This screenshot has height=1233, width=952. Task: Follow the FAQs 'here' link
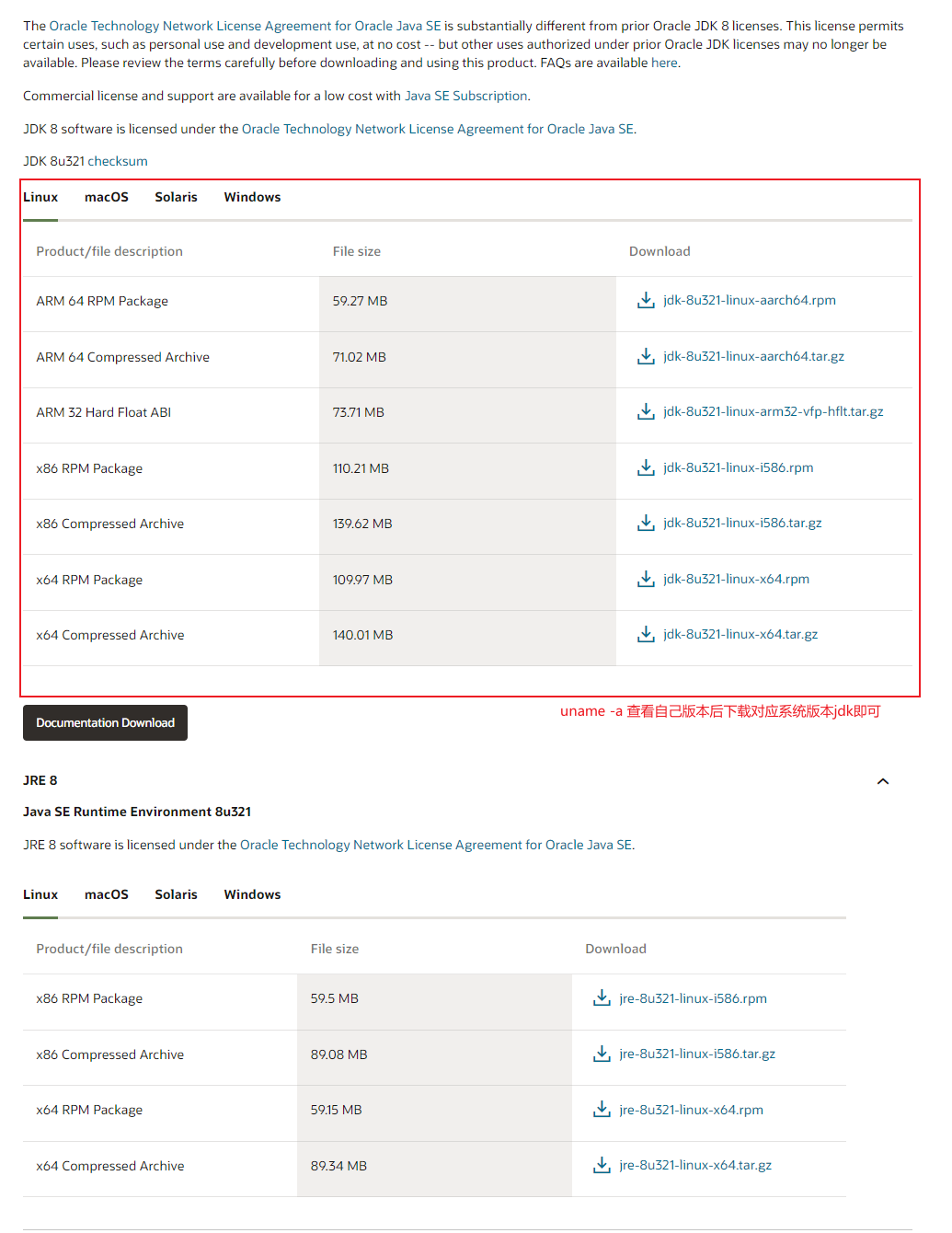tap(664, 63)
